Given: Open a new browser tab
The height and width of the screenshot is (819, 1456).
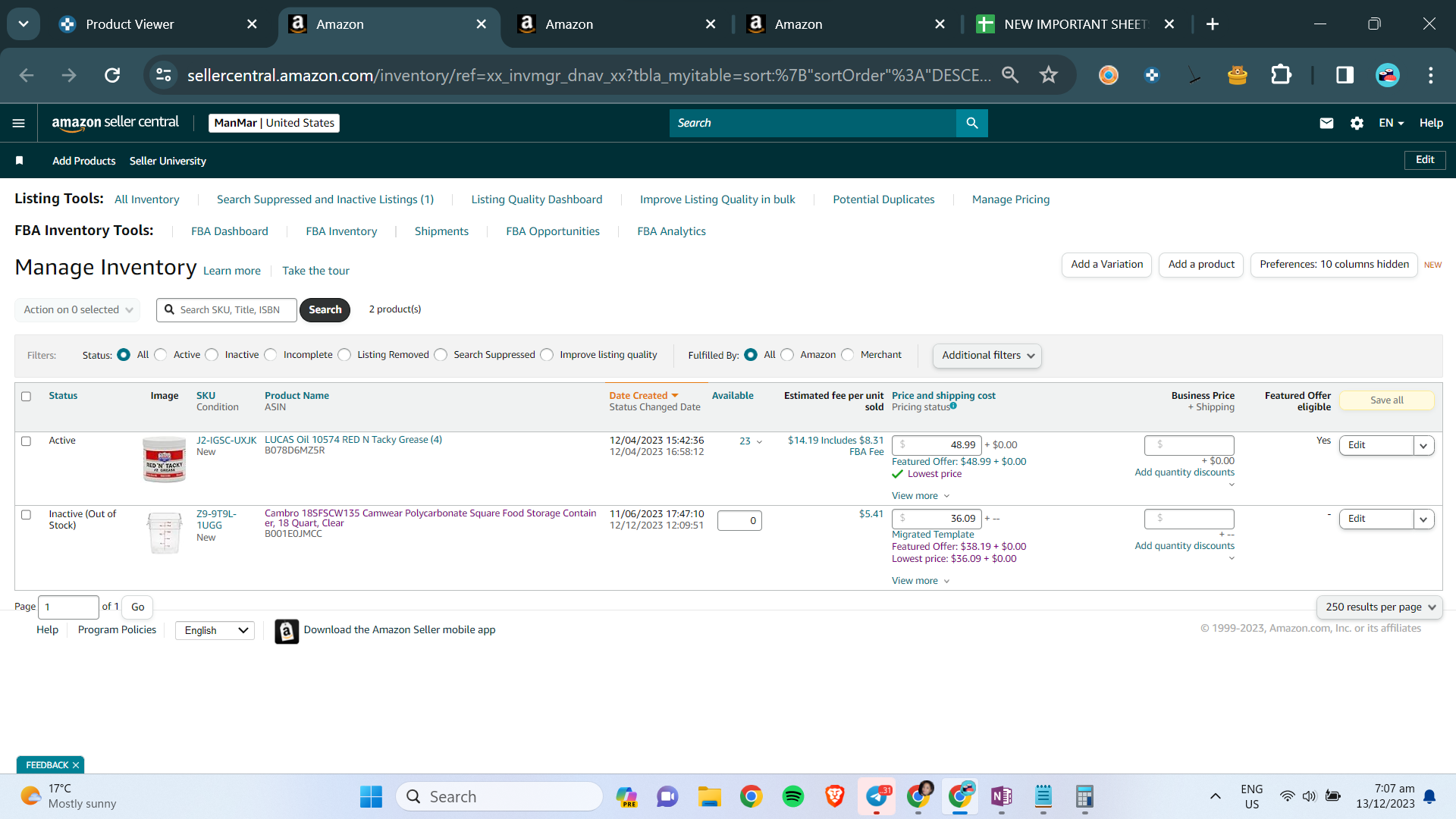Looking at the screenshot, I should click(1213, 24).
